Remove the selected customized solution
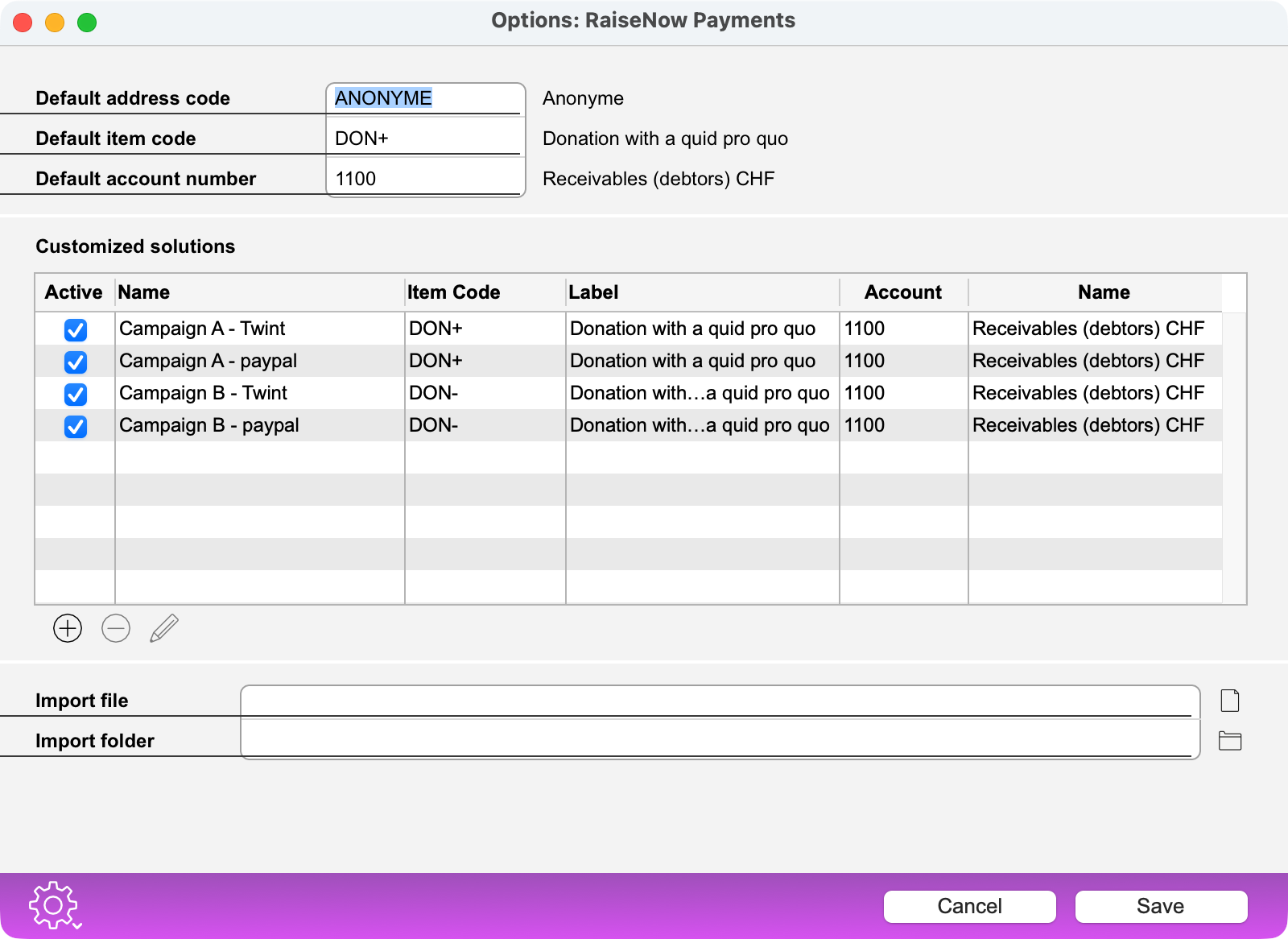This screenshot has width=1288, height=939. click(x=116, y=628)
